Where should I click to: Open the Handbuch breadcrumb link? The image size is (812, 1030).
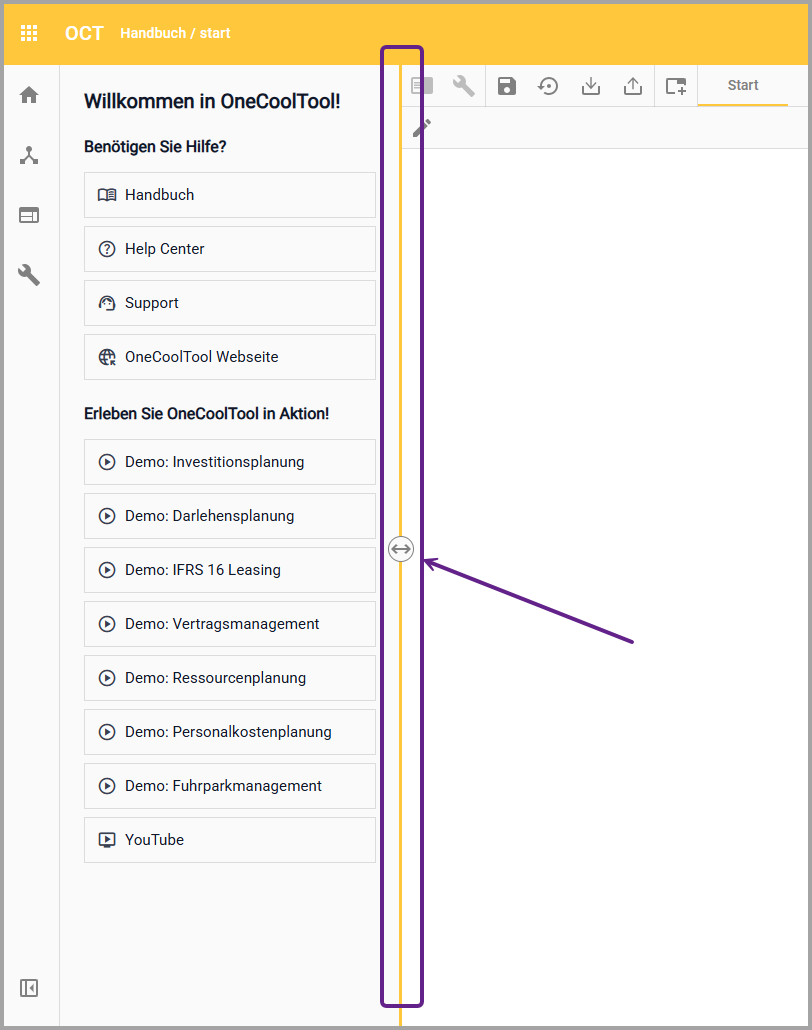[153, 33]
